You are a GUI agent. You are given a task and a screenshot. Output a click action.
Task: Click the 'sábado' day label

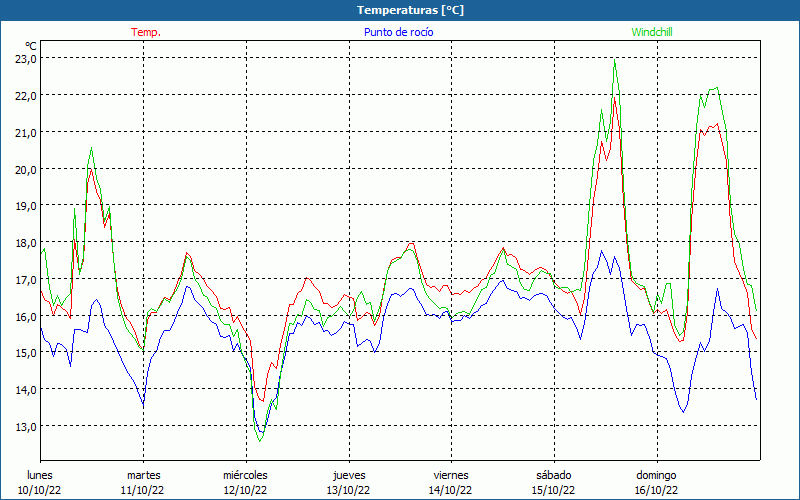[554, 475]
